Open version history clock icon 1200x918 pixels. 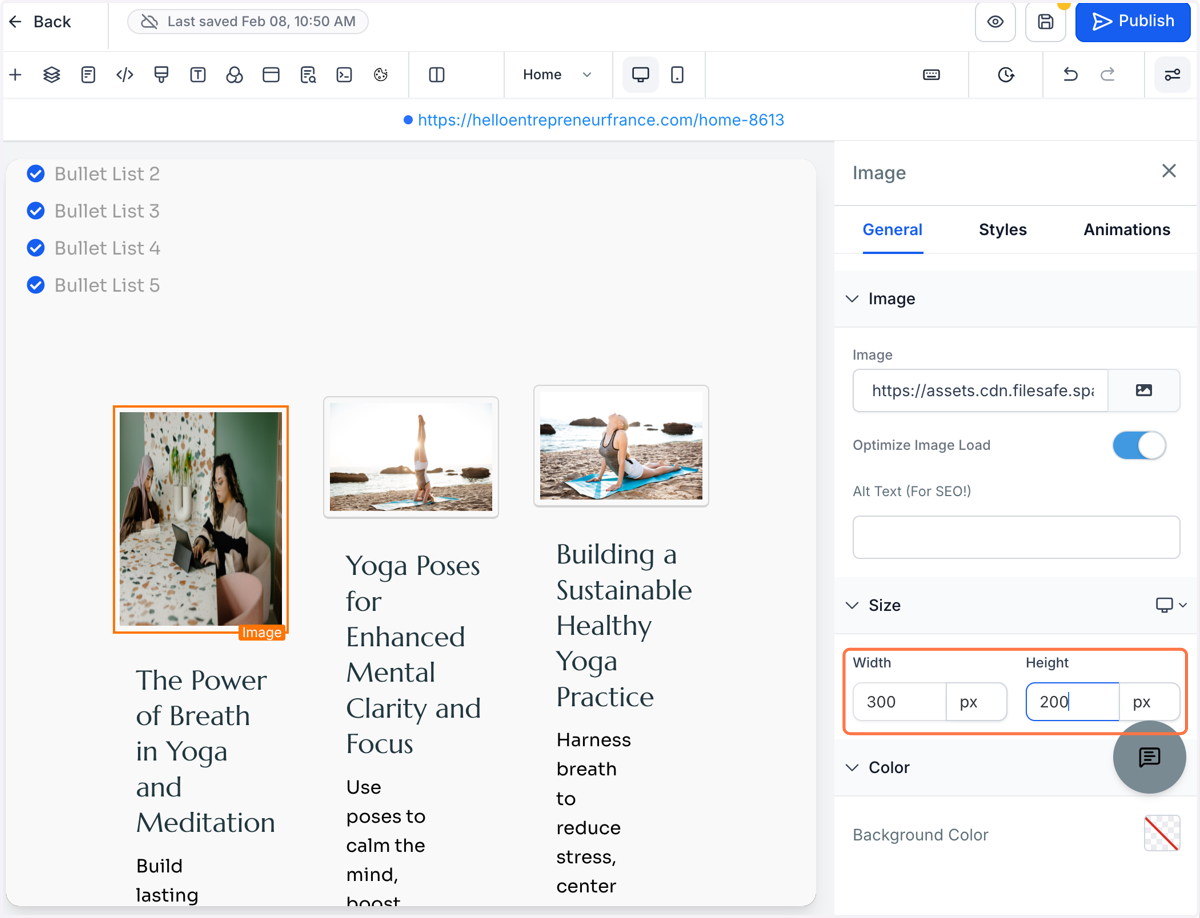click(1006, 75)
